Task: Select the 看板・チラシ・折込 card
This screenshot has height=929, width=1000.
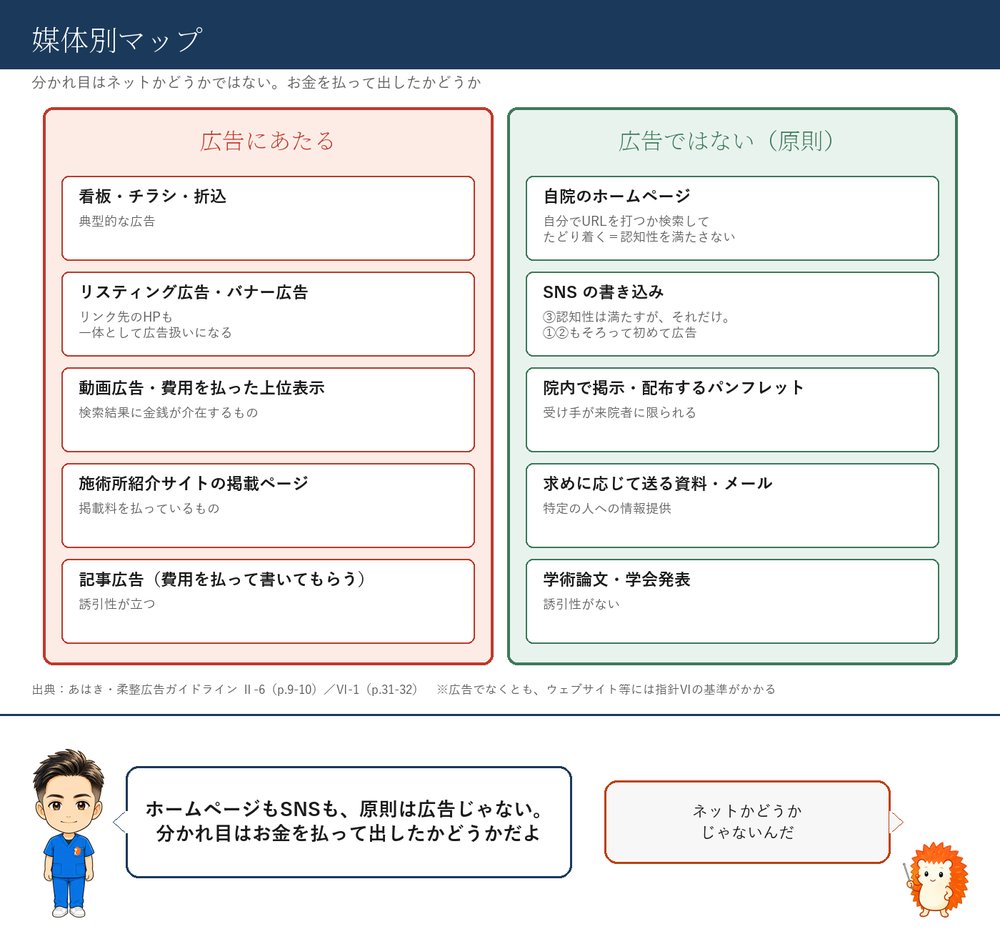Action: (x=268, y=218)
